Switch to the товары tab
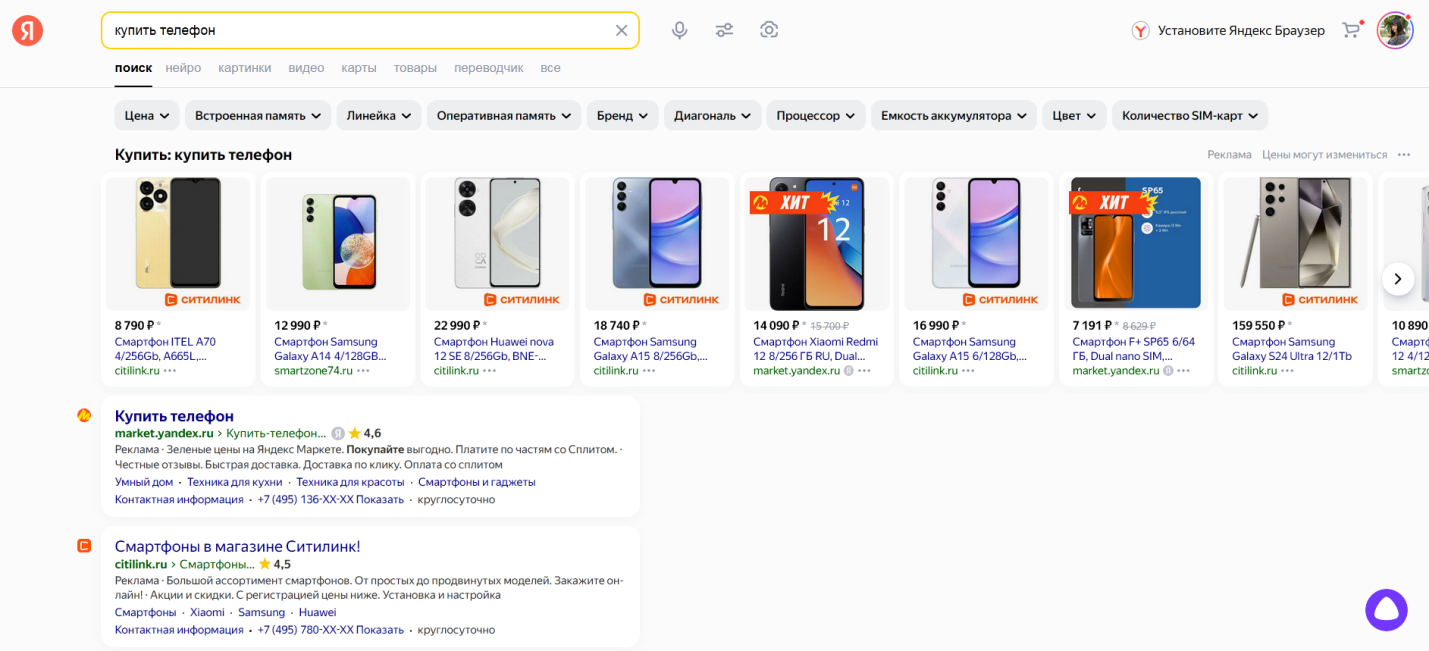1429x651 pixels. (415, 68)
